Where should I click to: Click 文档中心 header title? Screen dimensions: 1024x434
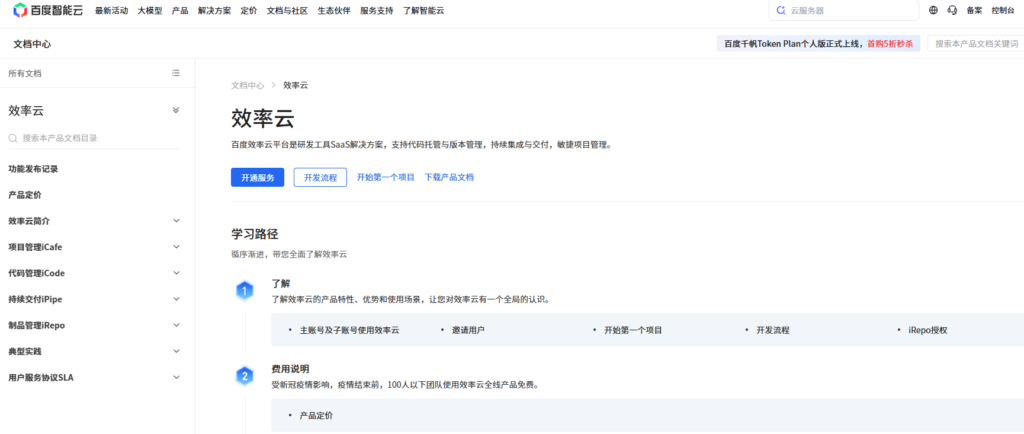coord(32,44)
